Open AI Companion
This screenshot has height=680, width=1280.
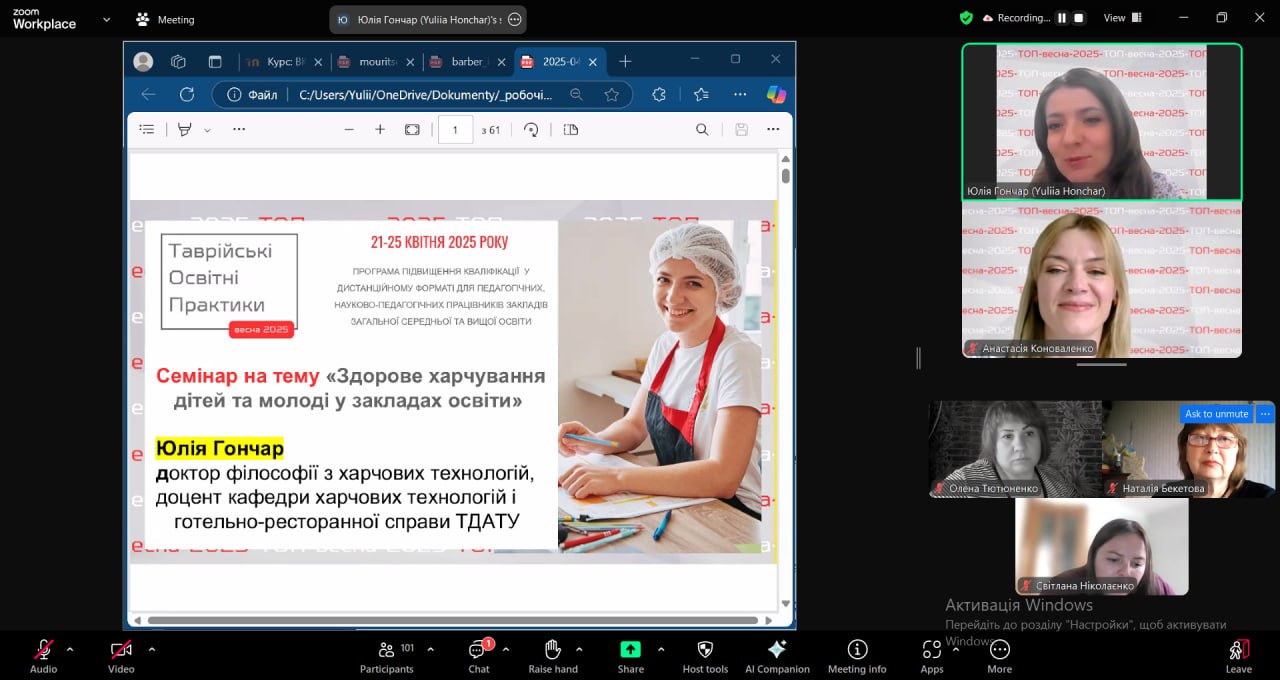[777, 655]
